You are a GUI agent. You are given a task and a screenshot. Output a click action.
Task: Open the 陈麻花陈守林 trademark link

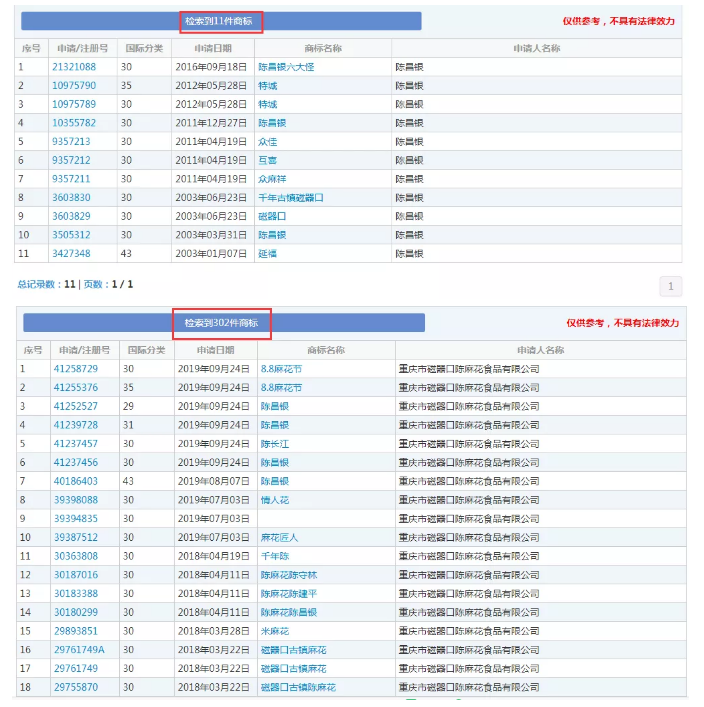(288, 575)
